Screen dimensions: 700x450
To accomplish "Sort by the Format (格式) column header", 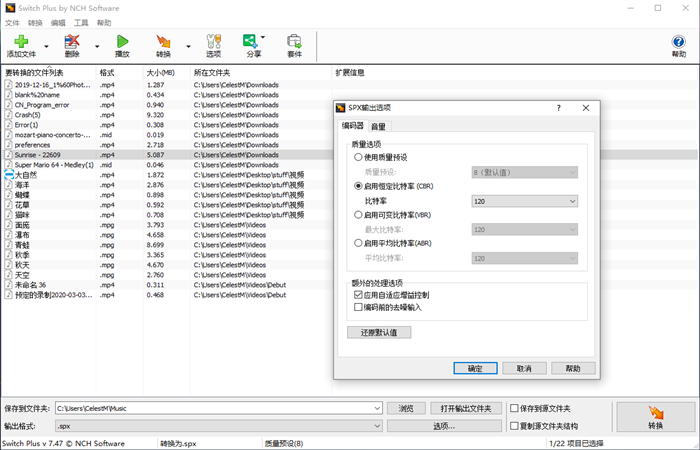I will click(120, 72).
